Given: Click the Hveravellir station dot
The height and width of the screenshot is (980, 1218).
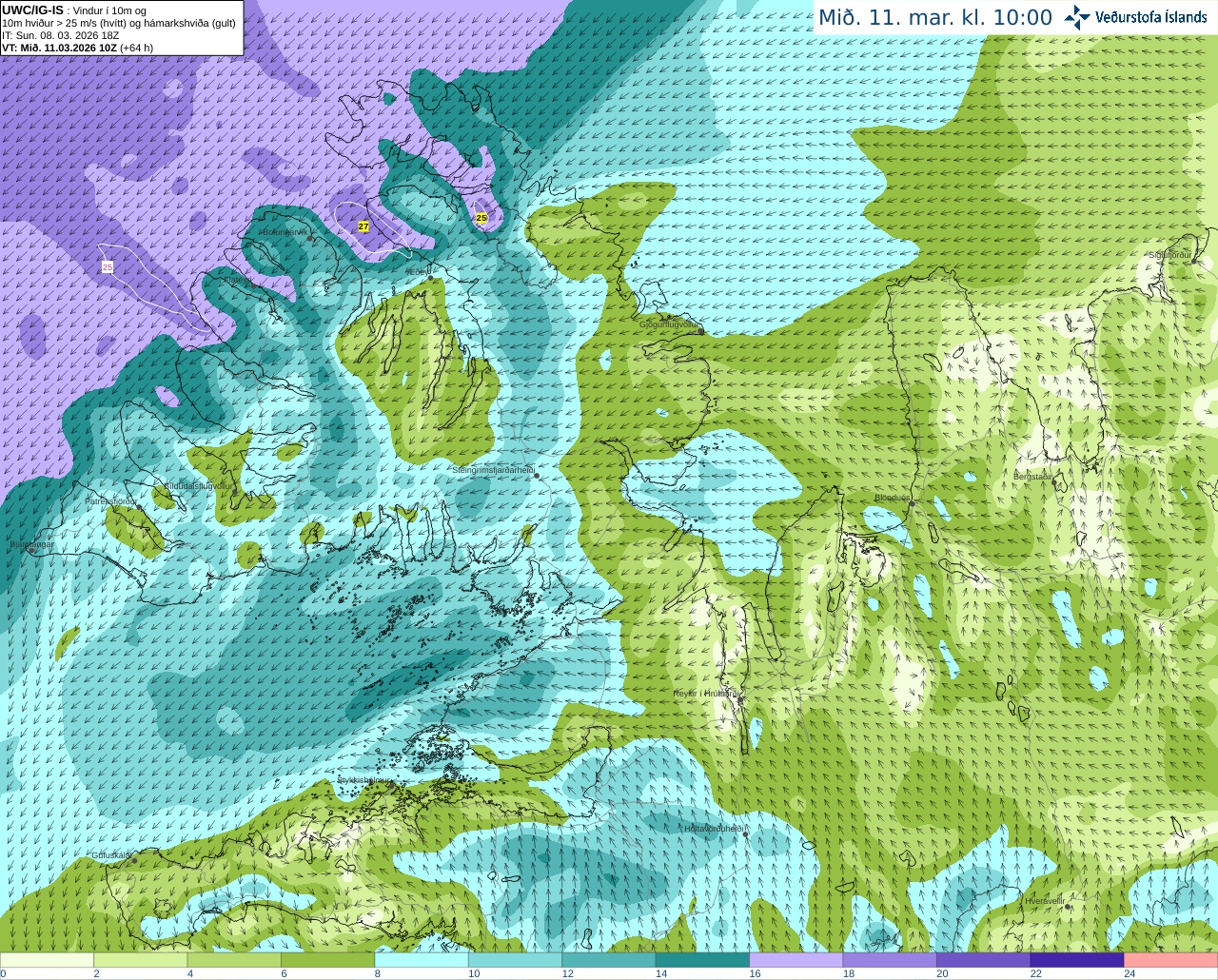Looking at the screenshot, I should coord(1069,907).
